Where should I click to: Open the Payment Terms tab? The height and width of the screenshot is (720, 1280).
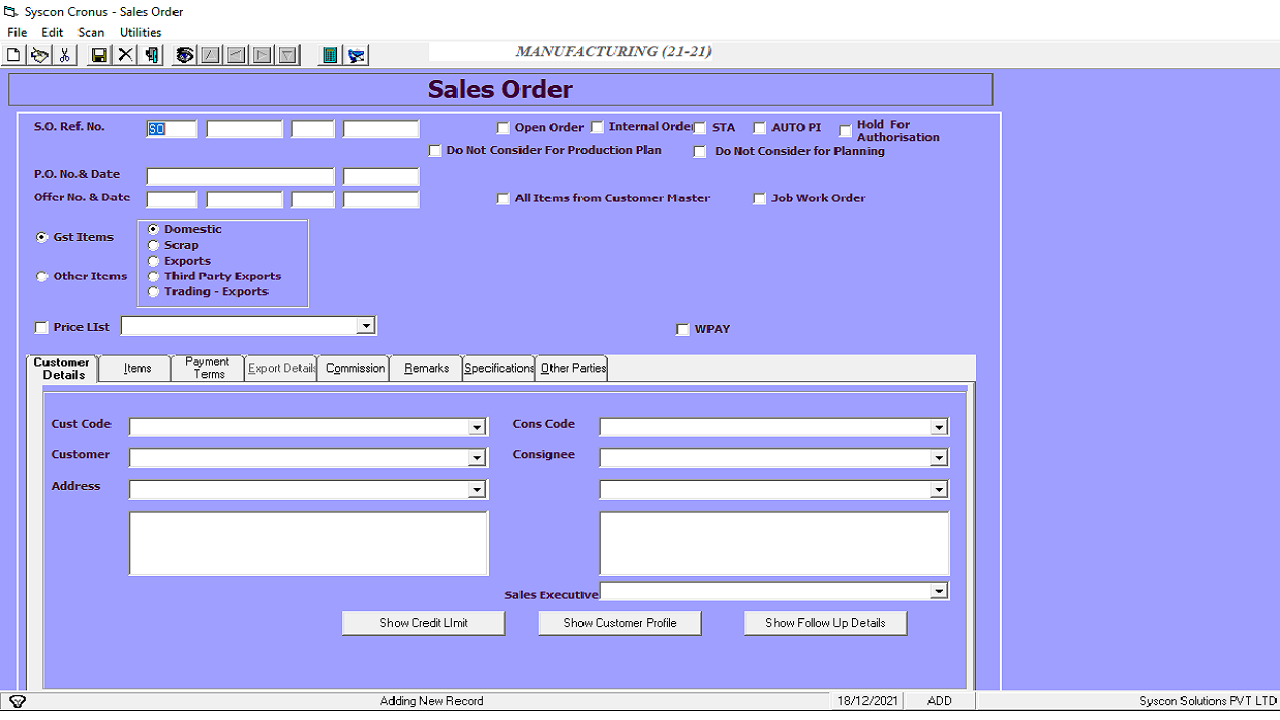pos(208,368)
